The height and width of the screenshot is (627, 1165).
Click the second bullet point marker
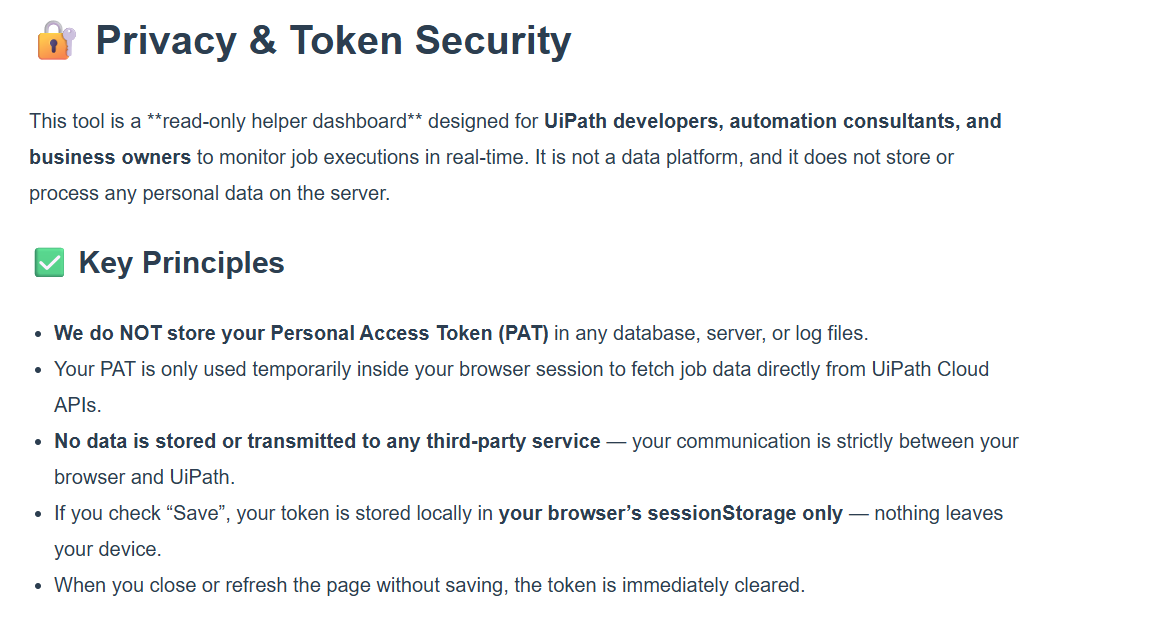[38, 371]
